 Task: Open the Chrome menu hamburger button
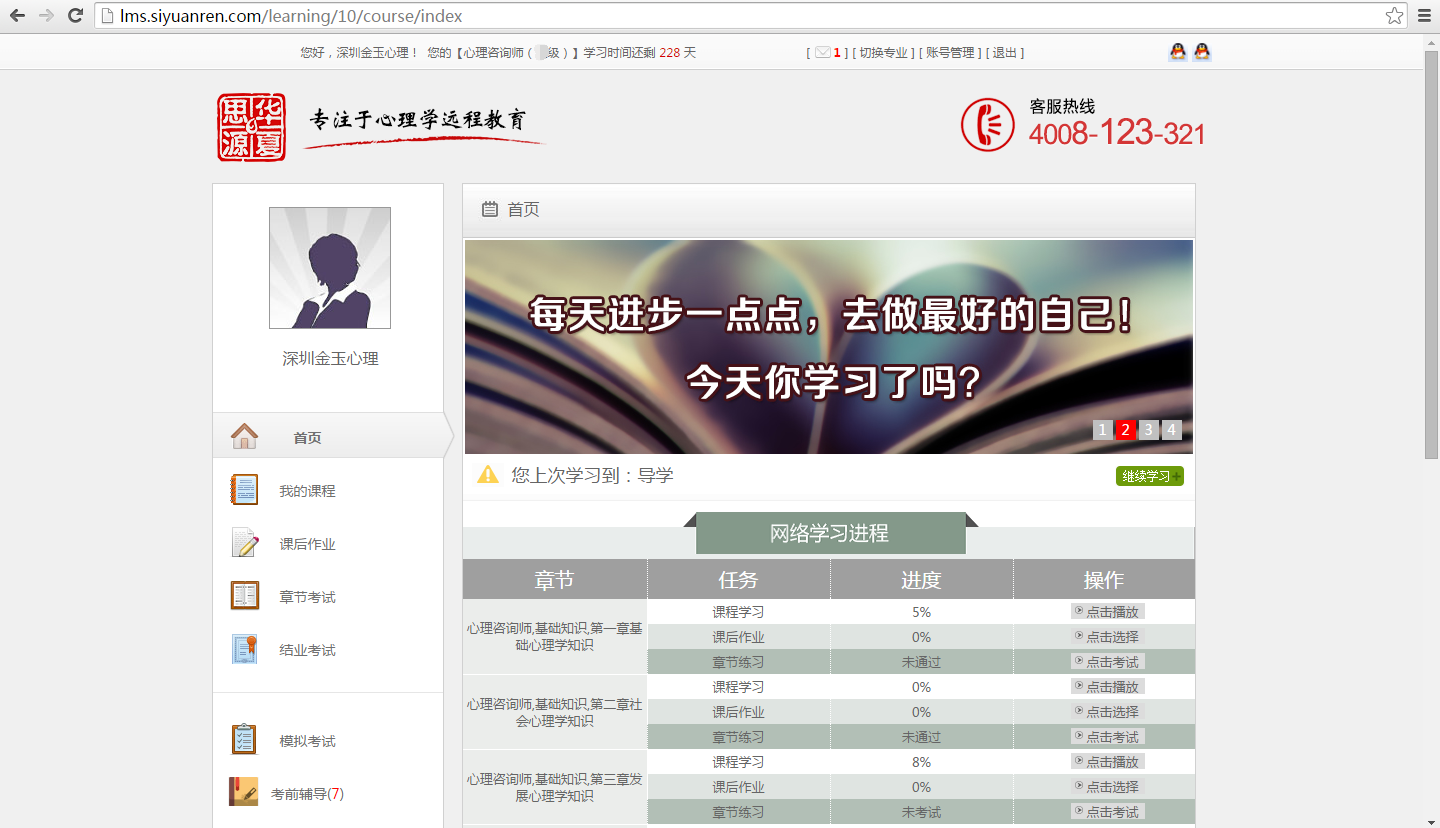coord(1424,16)
